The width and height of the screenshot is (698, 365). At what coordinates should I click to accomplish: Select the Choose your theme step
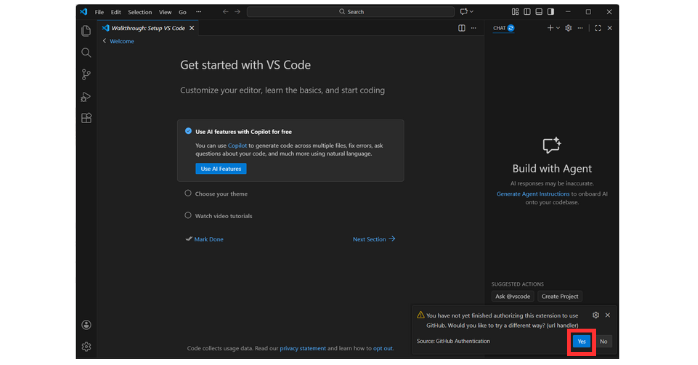[x=221, y=194]
